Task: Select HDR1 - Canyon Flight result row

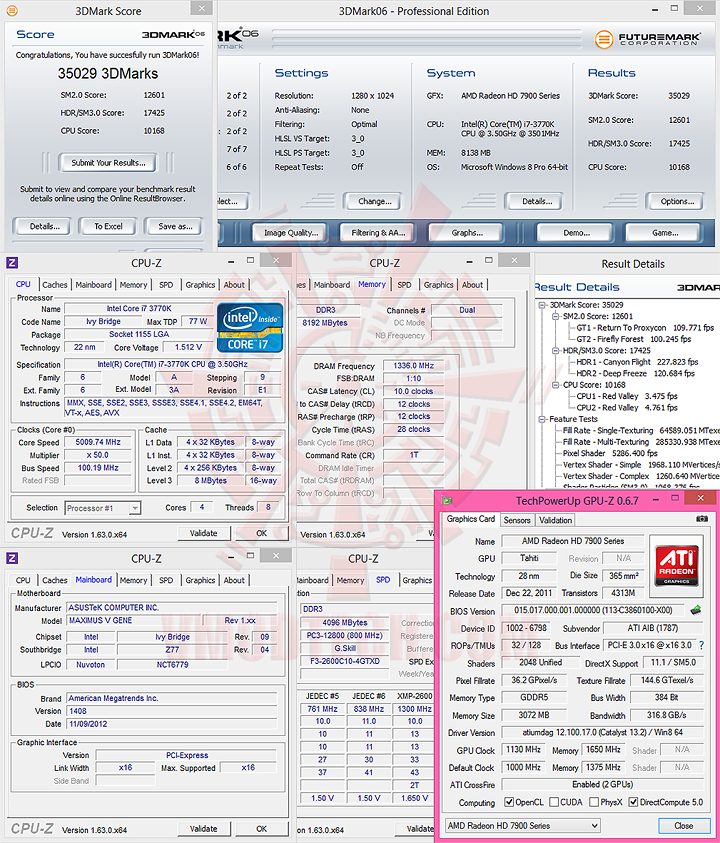Action: click(637, 362)
